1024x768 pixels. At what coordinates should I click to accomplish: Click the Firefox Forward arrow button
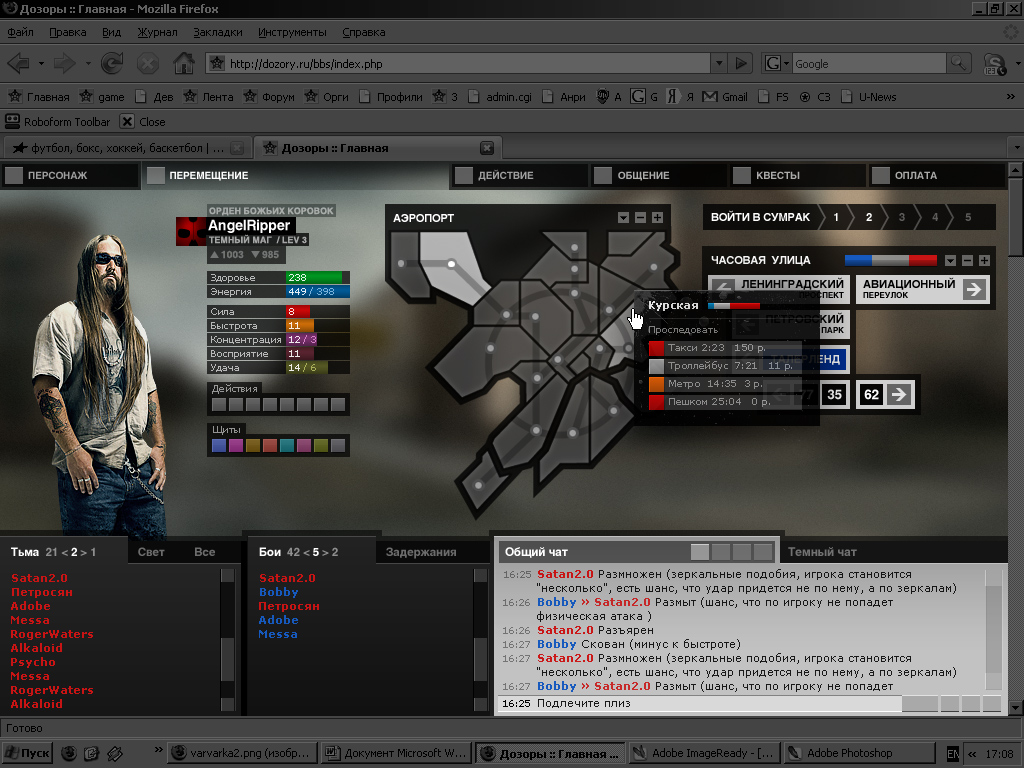[x=64, y=63]
